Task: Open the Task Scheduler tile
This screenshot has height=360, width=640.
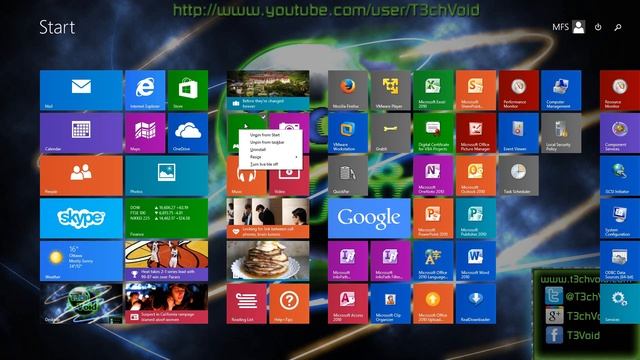Action: [x=518, y=176]
